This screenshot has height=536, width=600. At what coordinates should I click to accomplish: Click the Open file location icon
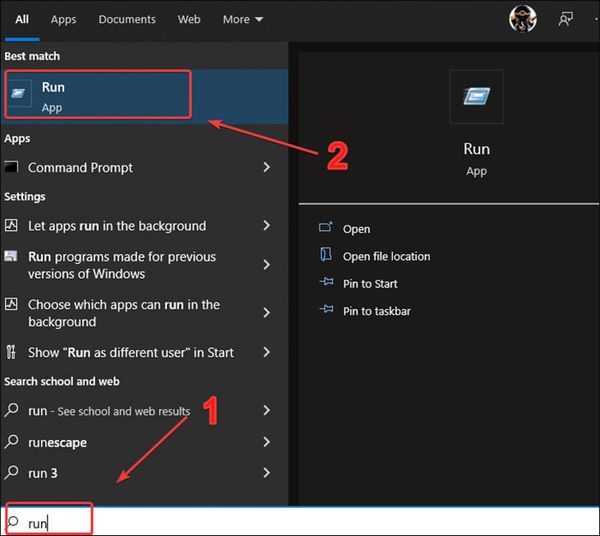tap(326, 256)
